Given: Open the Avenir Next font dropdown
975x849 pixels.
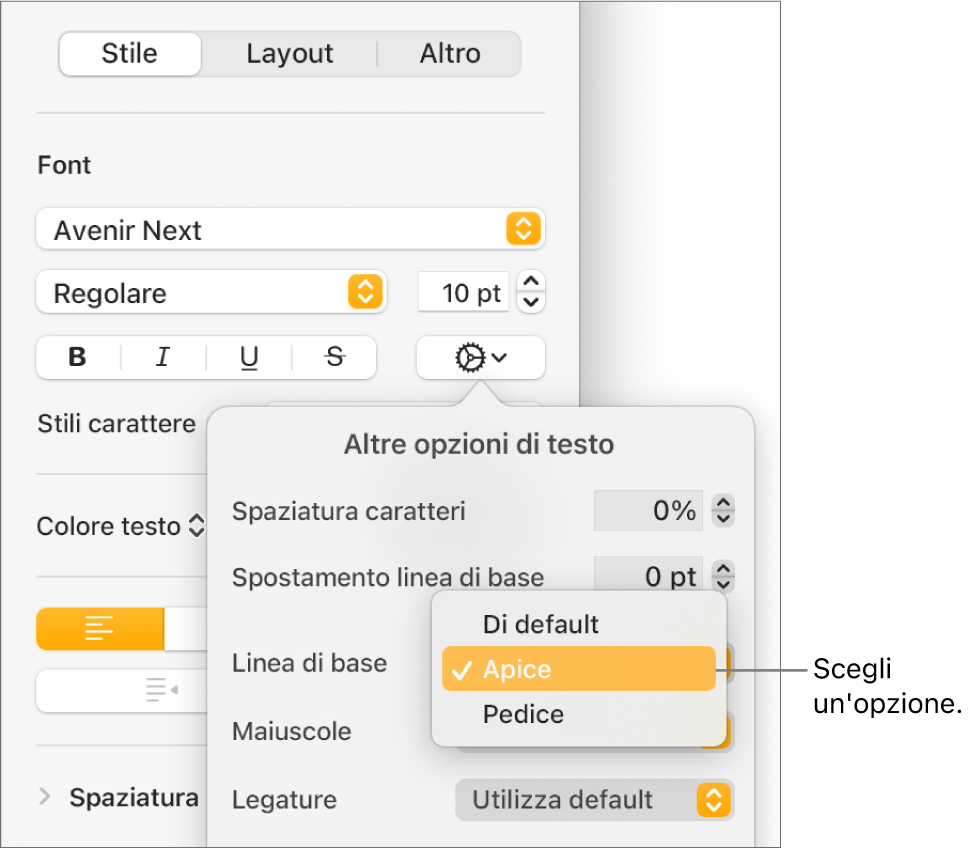Looking at the screenshot, I should pyautogui.click(x=290, y=230).
